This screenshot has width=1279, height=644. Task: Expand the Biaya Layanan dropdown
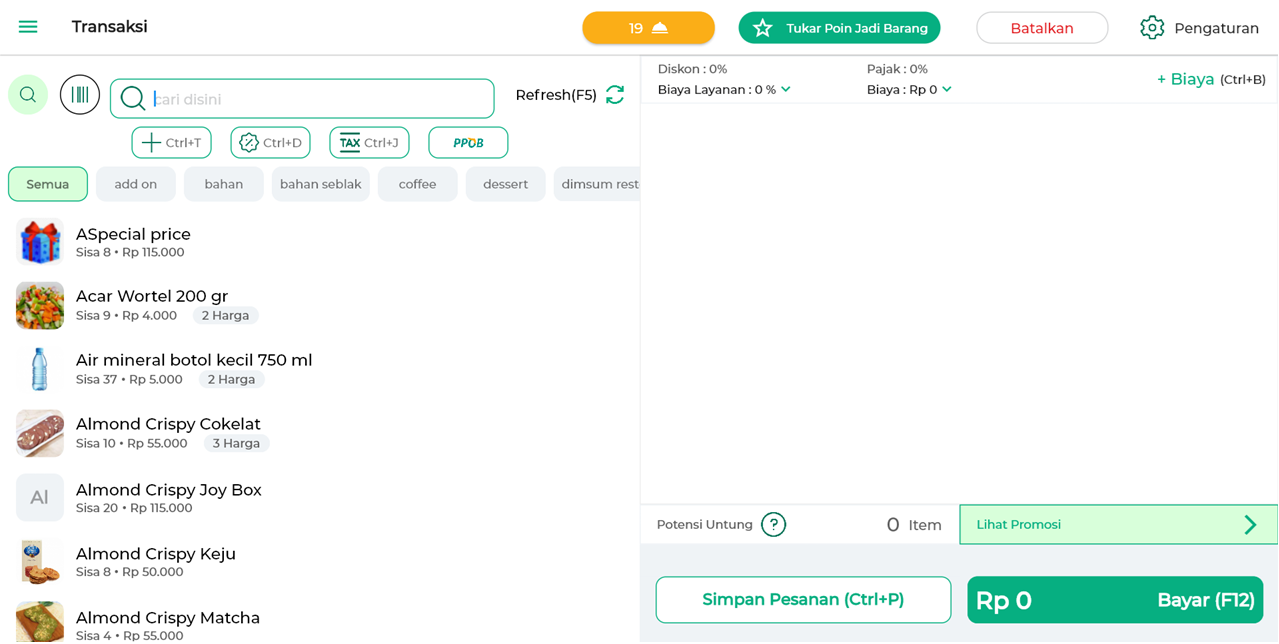[x=786, y=90]
